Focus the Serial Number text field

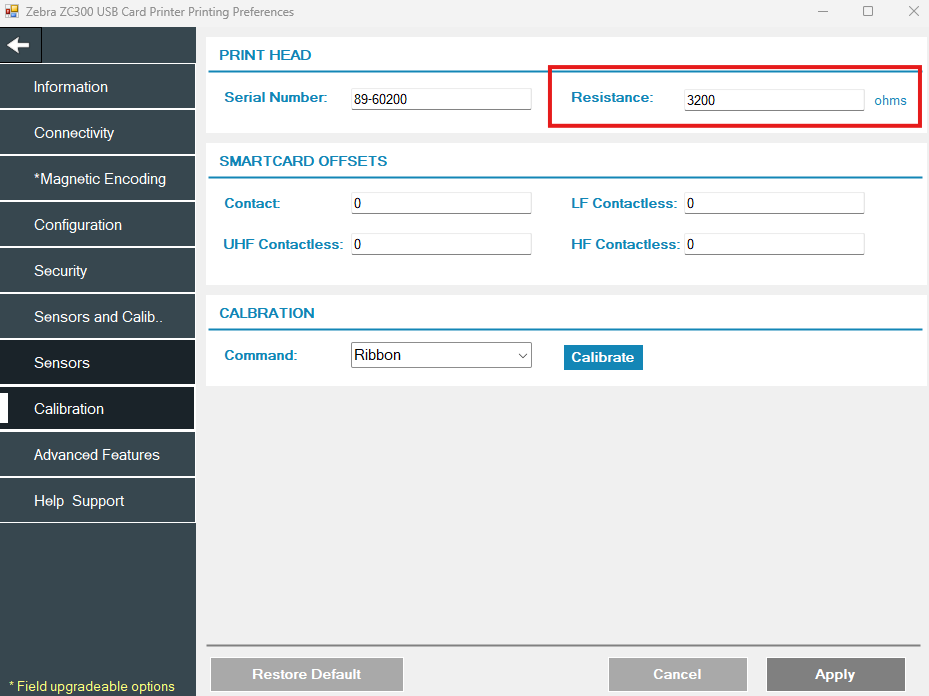click(x=441, y=99)
